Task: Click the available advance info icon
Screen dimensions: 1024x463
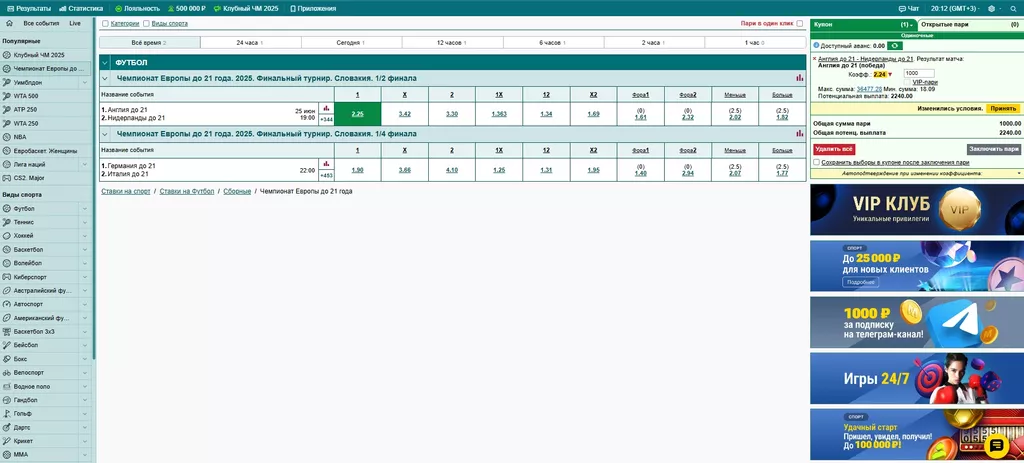Action: [x=815, y=45]
